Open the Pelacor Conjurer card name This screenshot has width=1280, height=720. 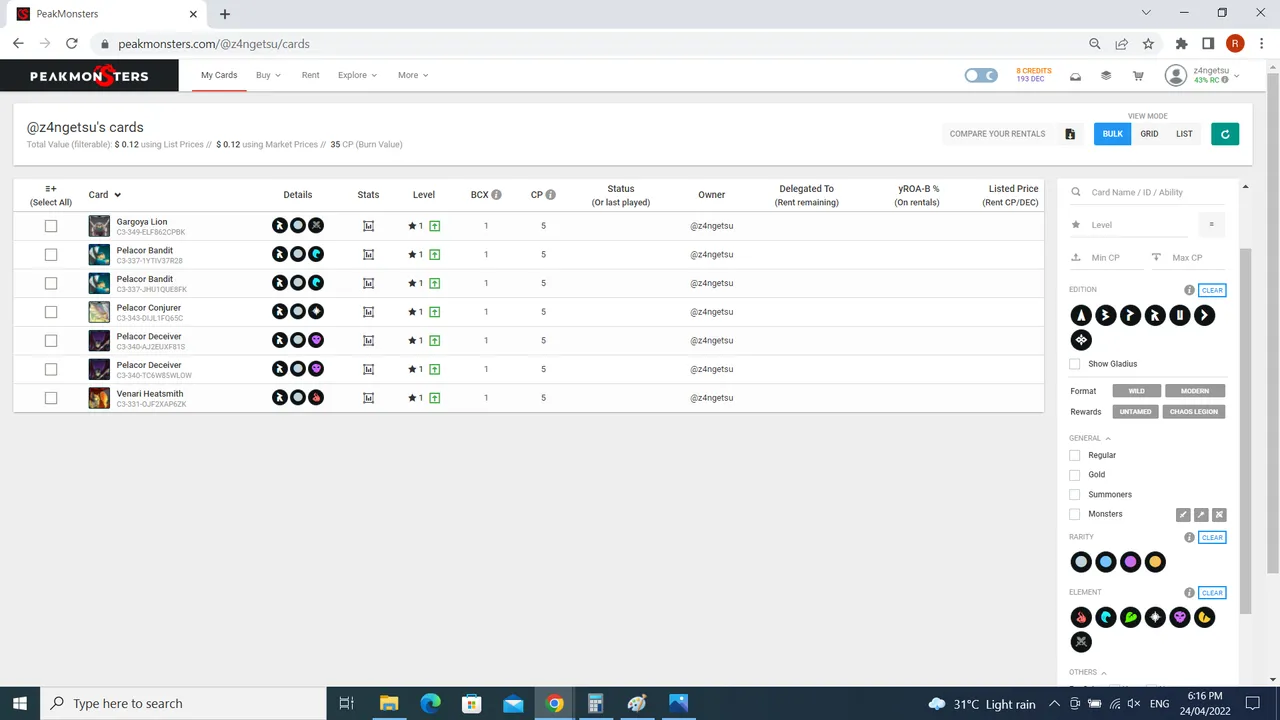[149, 308]
